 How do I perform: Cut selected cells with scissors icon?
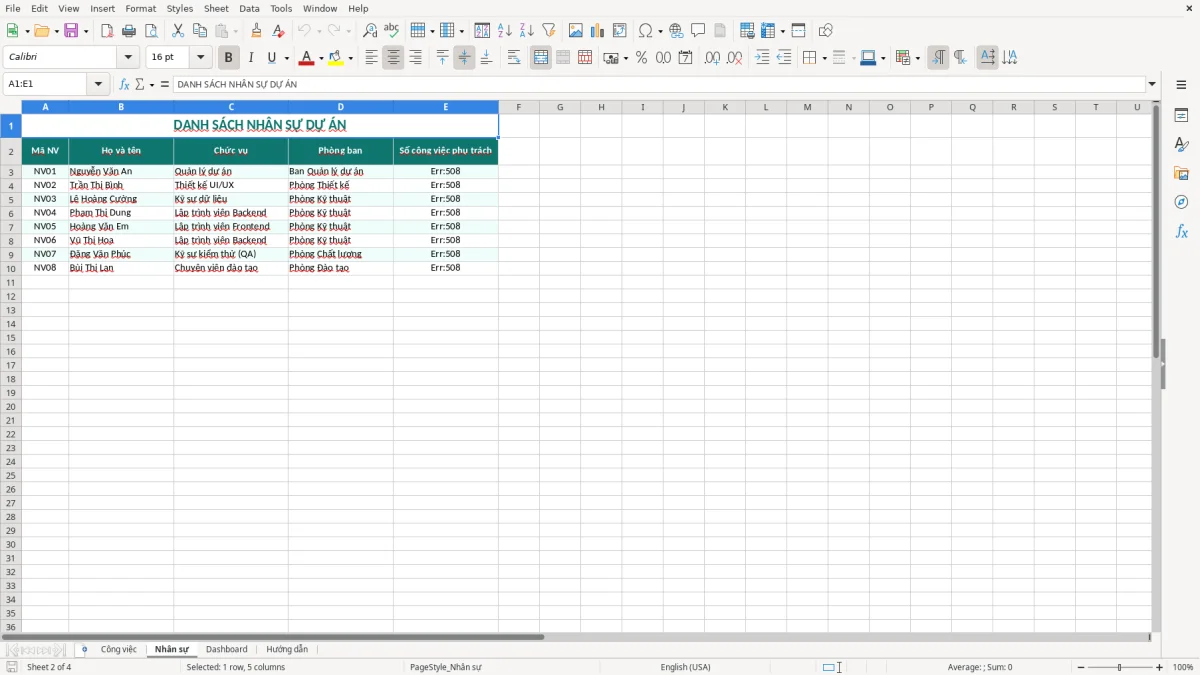click(x=178, y=31)
